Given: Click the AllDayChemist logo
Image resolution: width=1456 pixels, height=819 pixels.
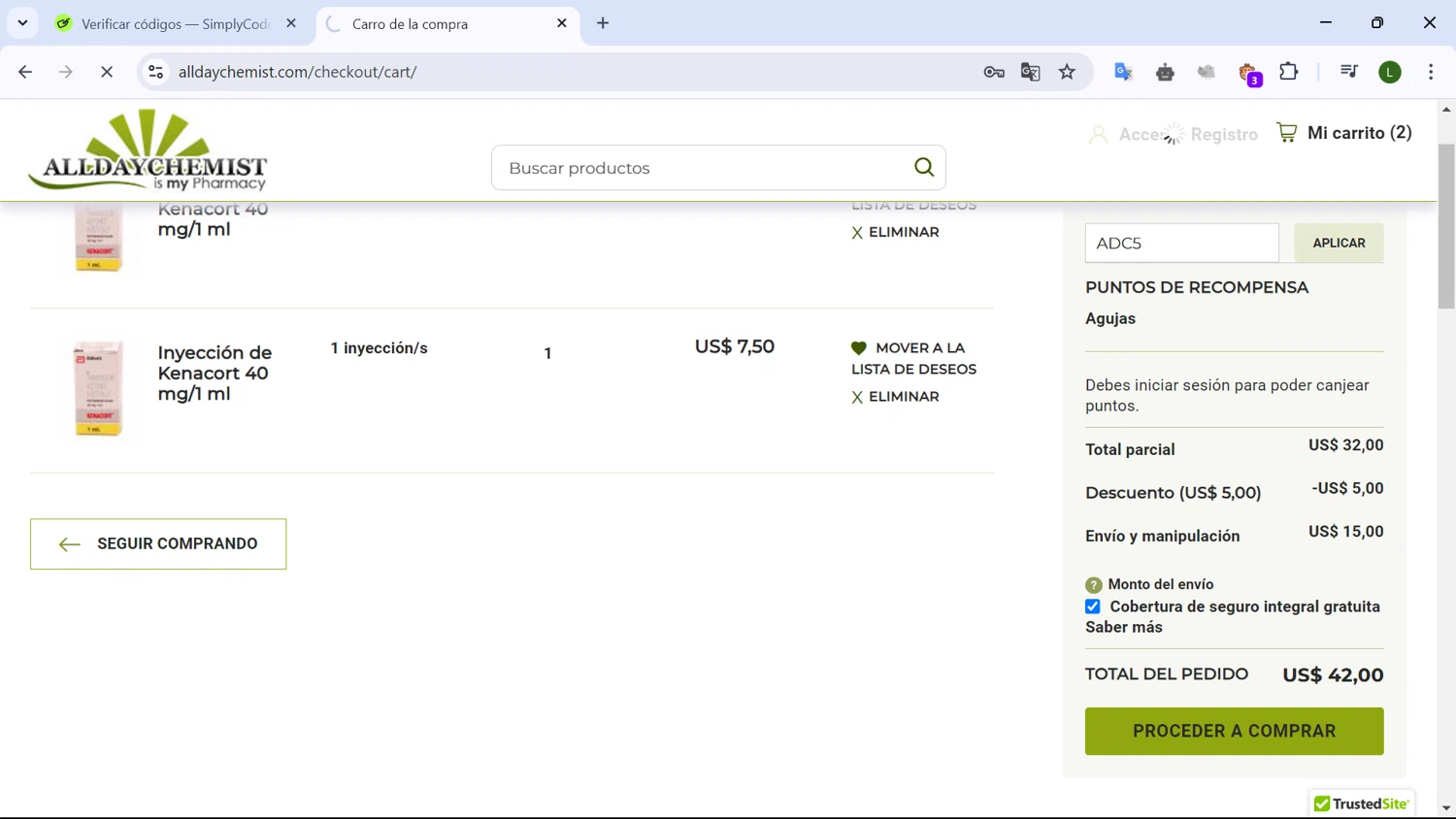Looking at the screenshot, I should pyautogui.click(x=148, y=150).
